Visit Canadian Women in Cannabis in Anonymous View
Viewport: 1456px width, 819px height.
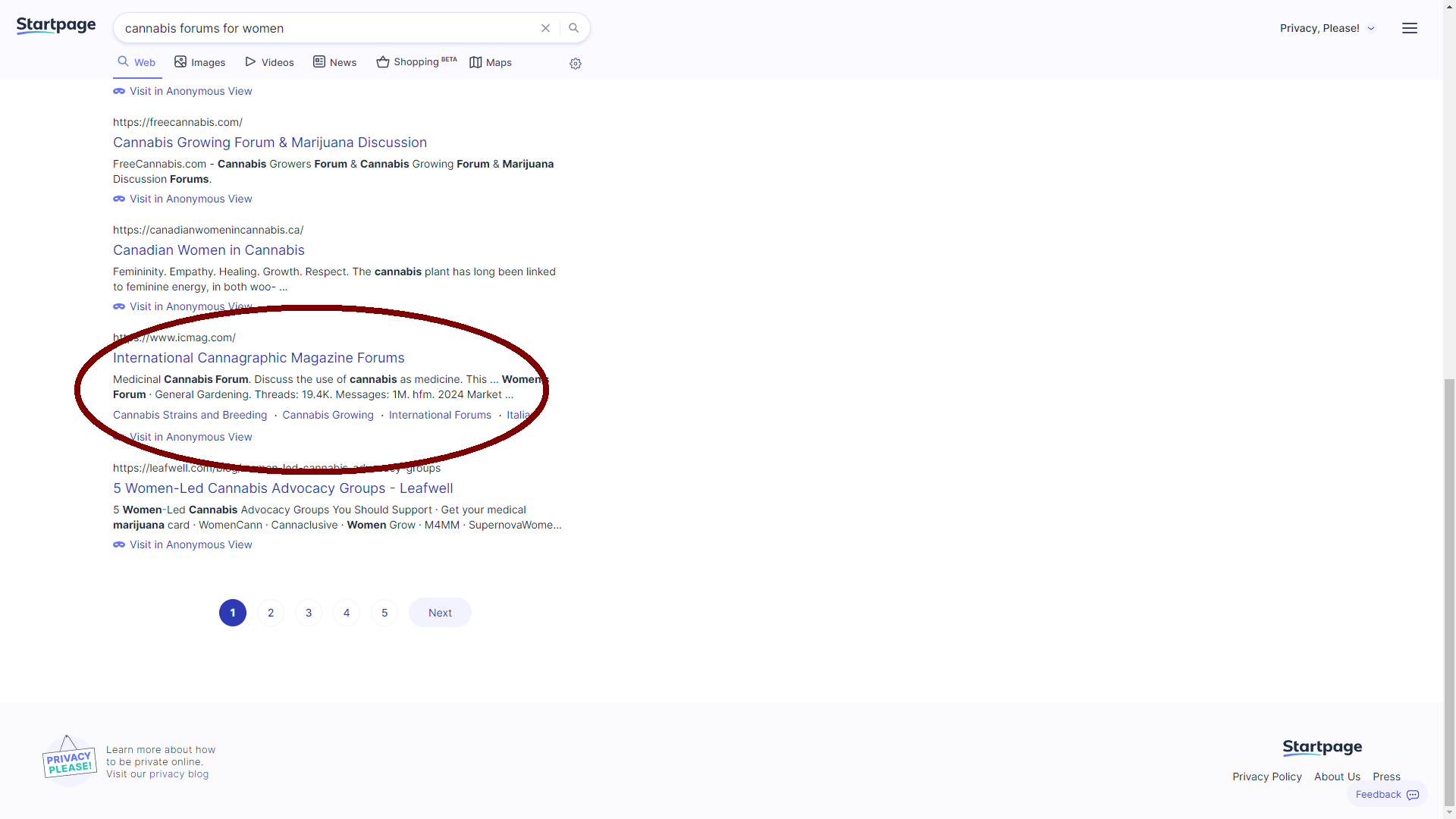tap(183, 306)
